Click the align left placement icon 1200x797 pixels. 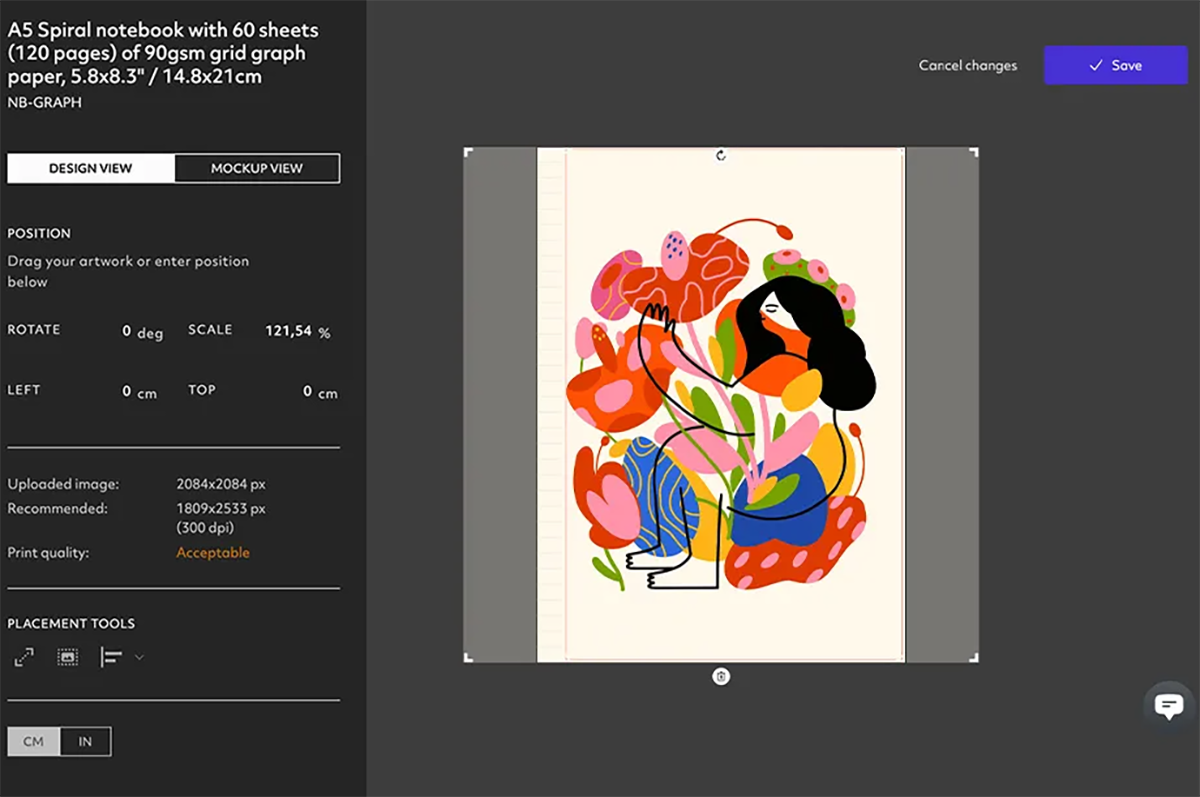[111, 657]
